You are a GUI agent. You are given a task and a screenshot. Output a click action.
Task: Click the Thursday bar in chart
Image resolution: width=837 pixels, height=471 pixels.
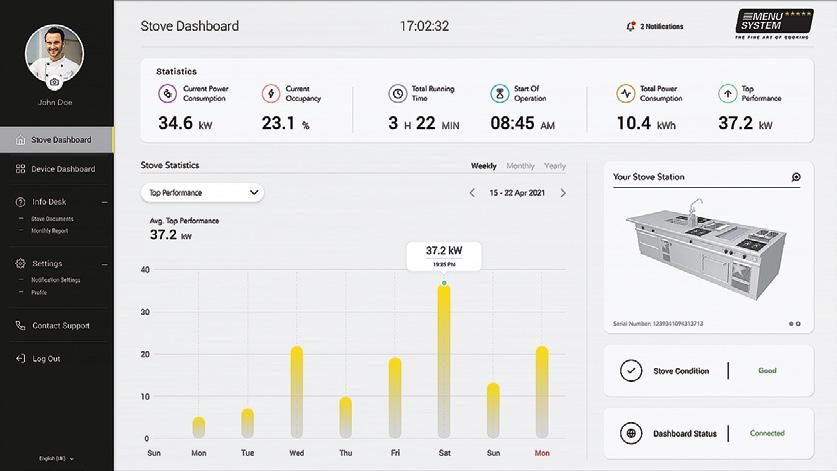[x=346, y=418]
